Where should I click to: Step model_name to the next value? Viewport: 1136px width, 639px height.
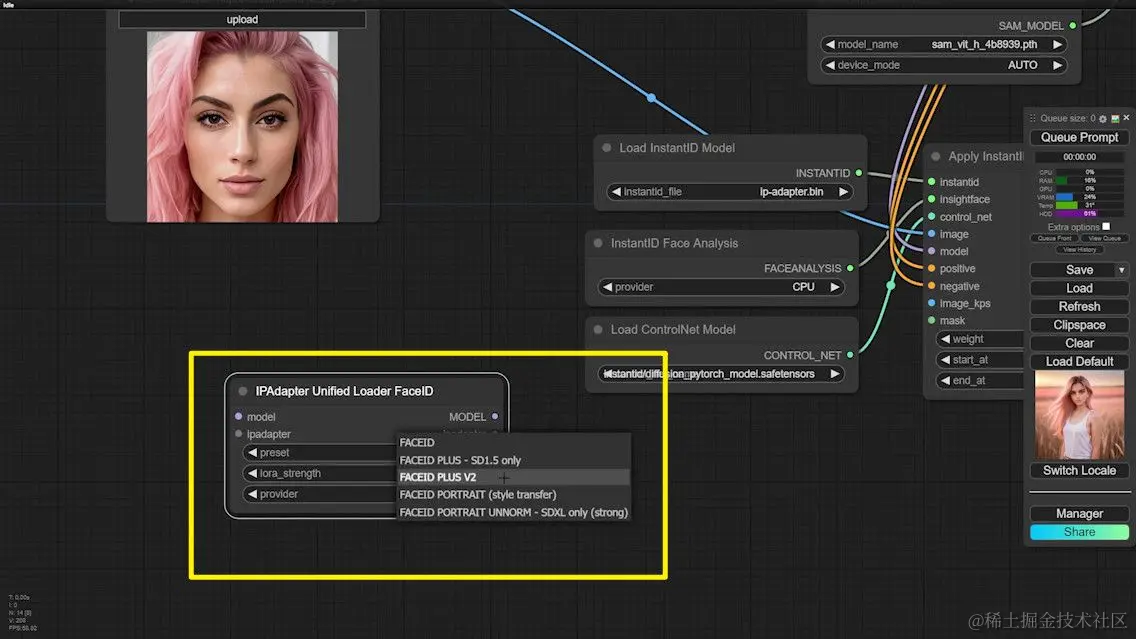click(x=1057, y=44)
